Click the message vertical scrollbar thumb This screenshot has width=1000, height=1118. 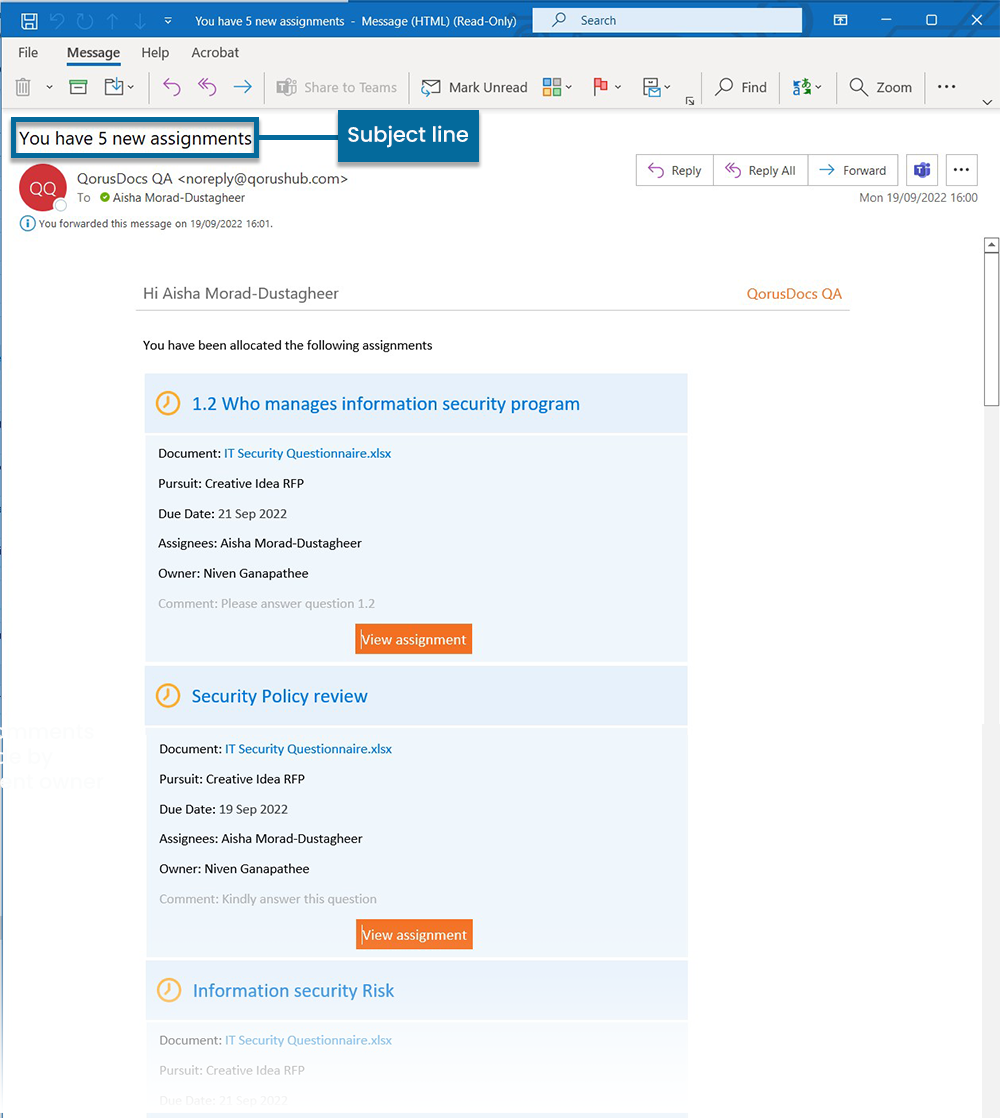point(991,329)
